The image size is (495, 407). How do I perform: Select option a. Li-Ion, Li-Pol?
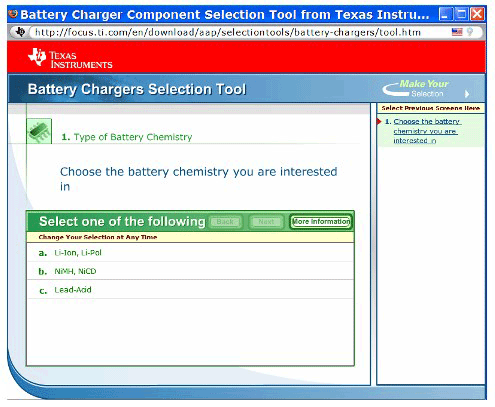(190, 253)
